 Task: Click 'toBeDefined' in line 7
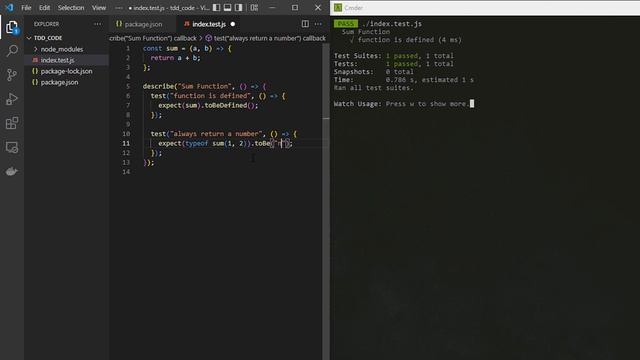226,105
